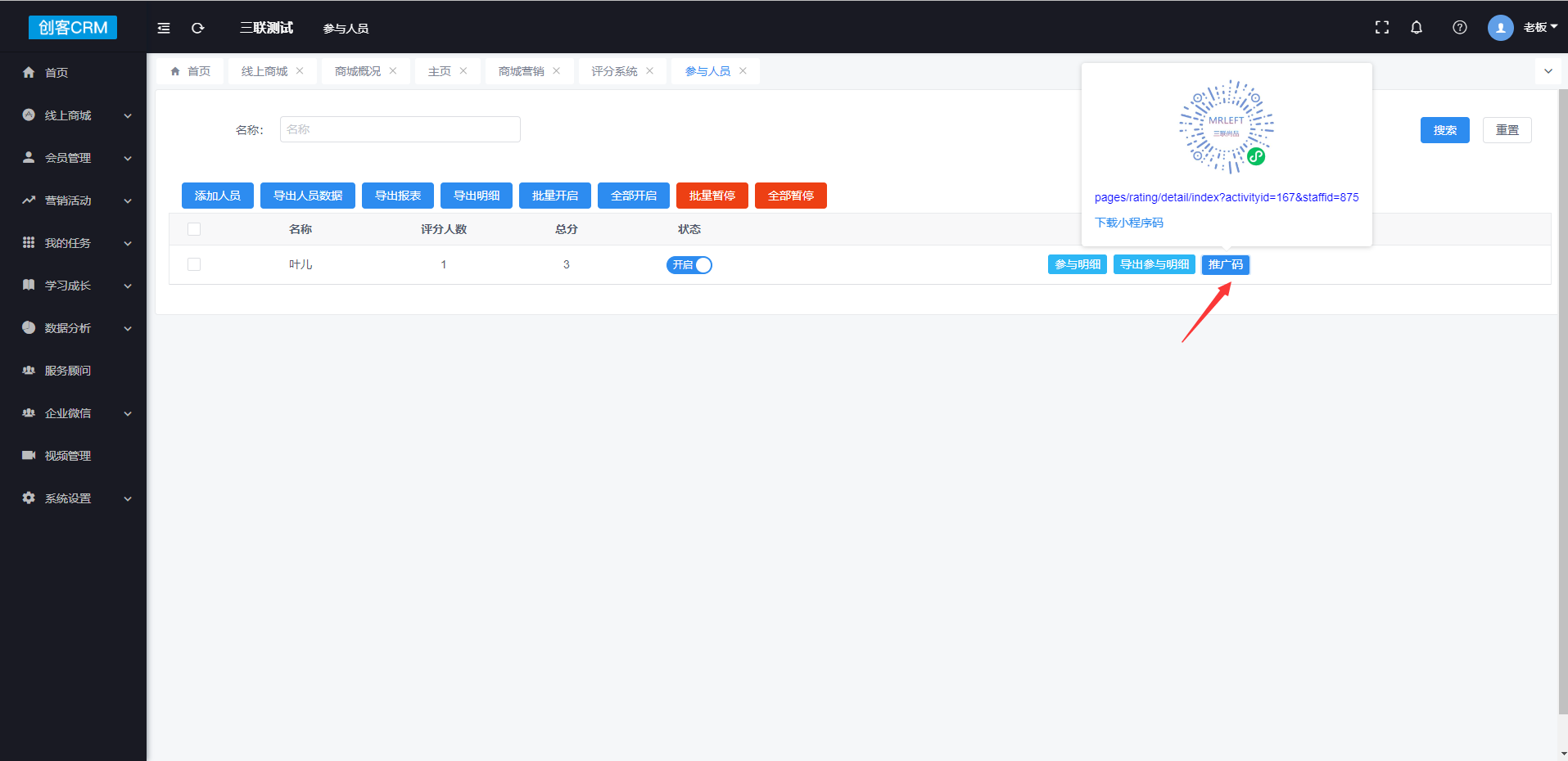This screenshot has width=1568, height=761.
Task: Click the 系统设置 gear icon
Action: coord(29,498)
